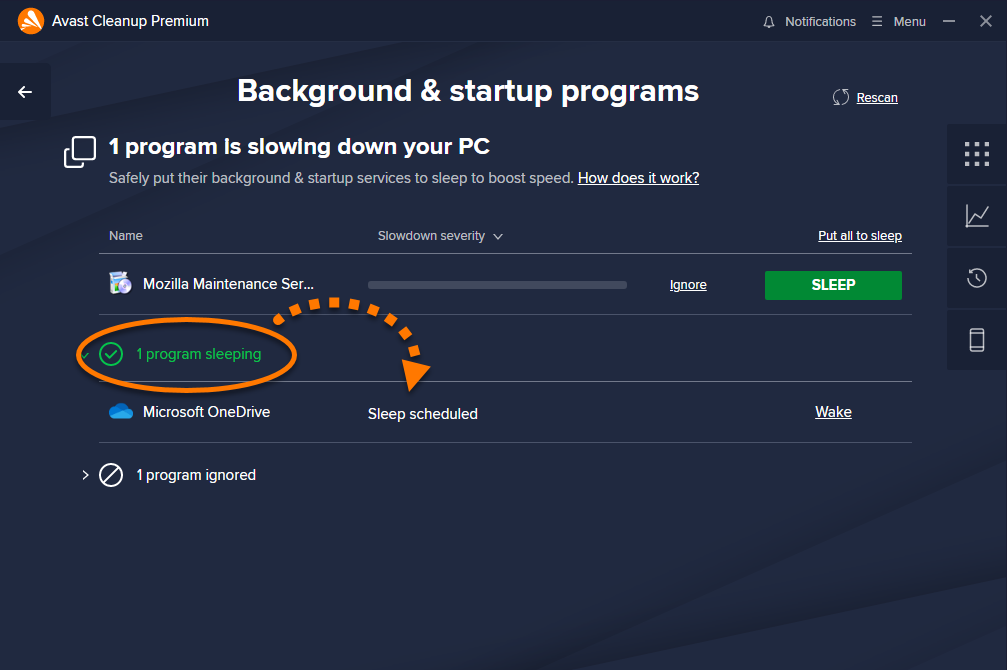The height and width of the screenshot is (670, 1007).
Task: Click the Microsoft OneDrive cloud icon
Action: 121,412
